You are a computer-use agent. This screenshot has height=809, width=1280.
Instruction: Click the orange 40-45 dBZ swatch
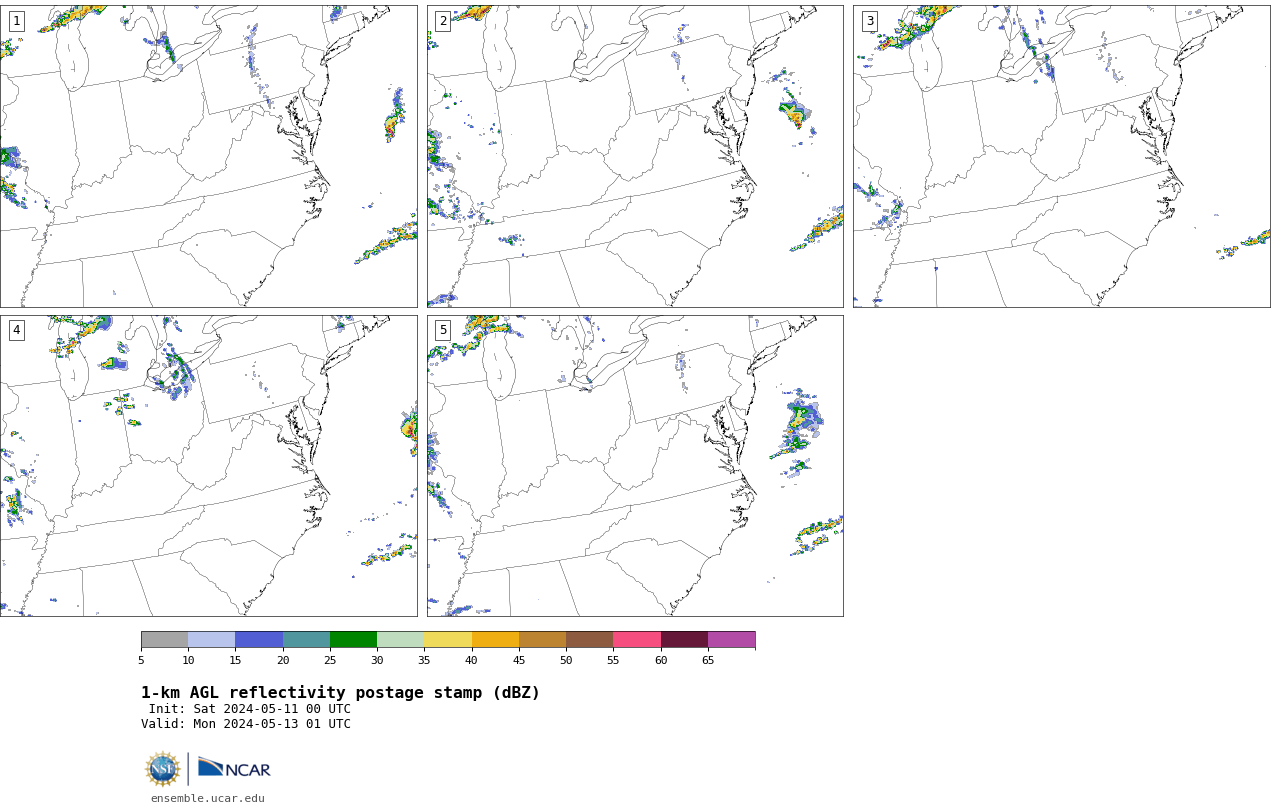click(495, 640)
